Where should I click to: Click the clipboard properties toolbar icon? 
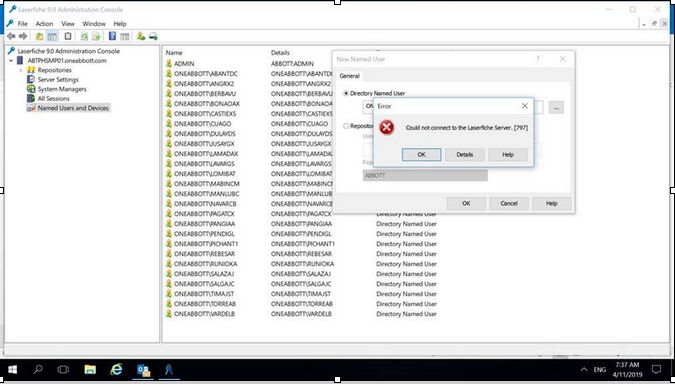click(68, 37)
